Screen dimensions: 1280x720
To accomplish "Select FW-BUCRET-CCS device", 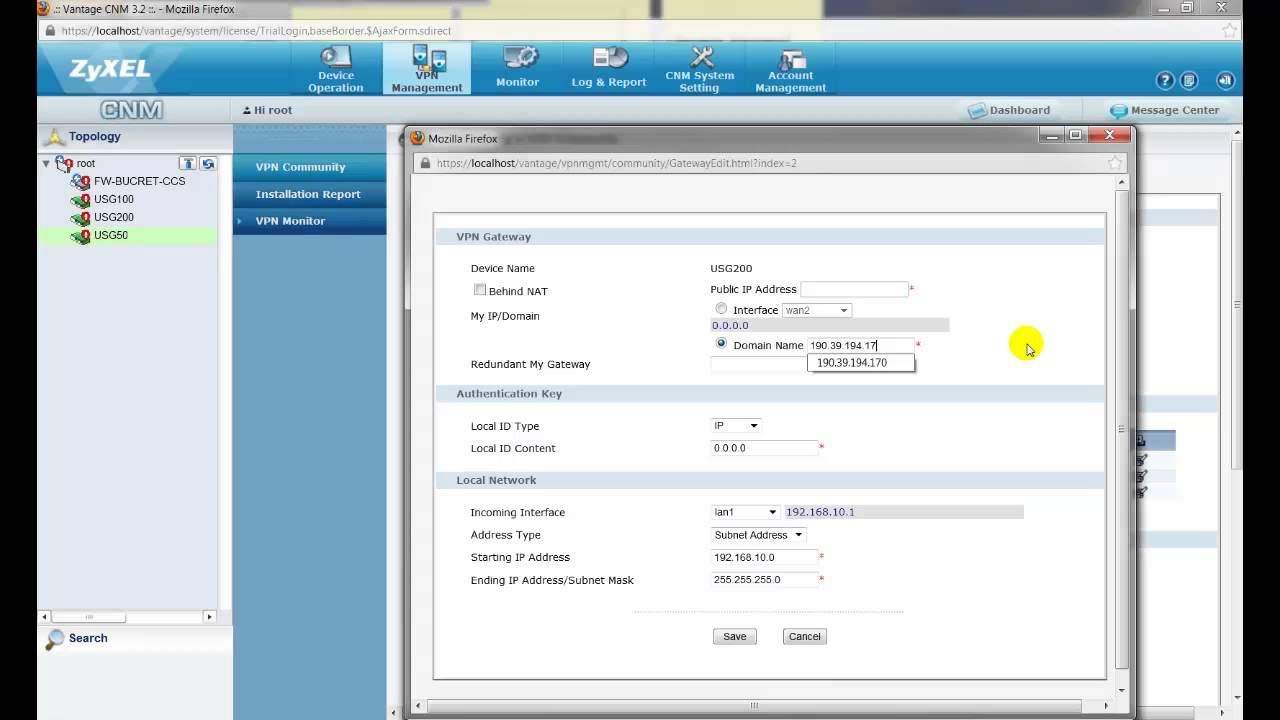I will coord(139,181).
